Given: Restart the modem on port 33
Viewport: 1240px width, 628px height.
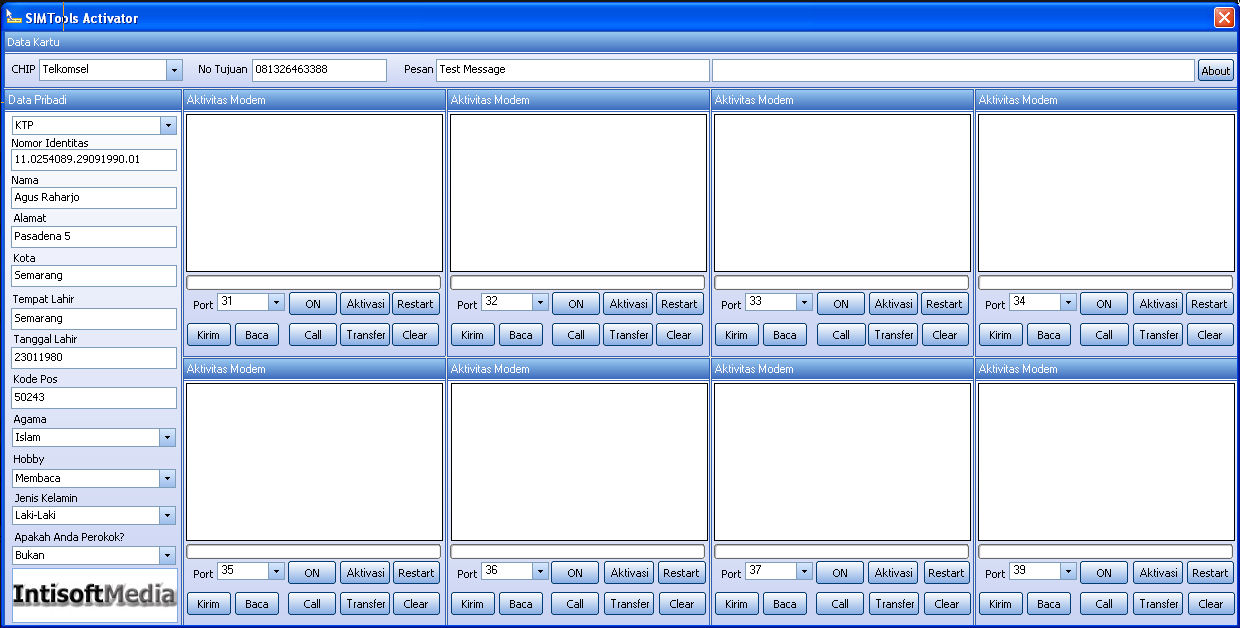Looking at the screenshot, I should click(945, 304).
